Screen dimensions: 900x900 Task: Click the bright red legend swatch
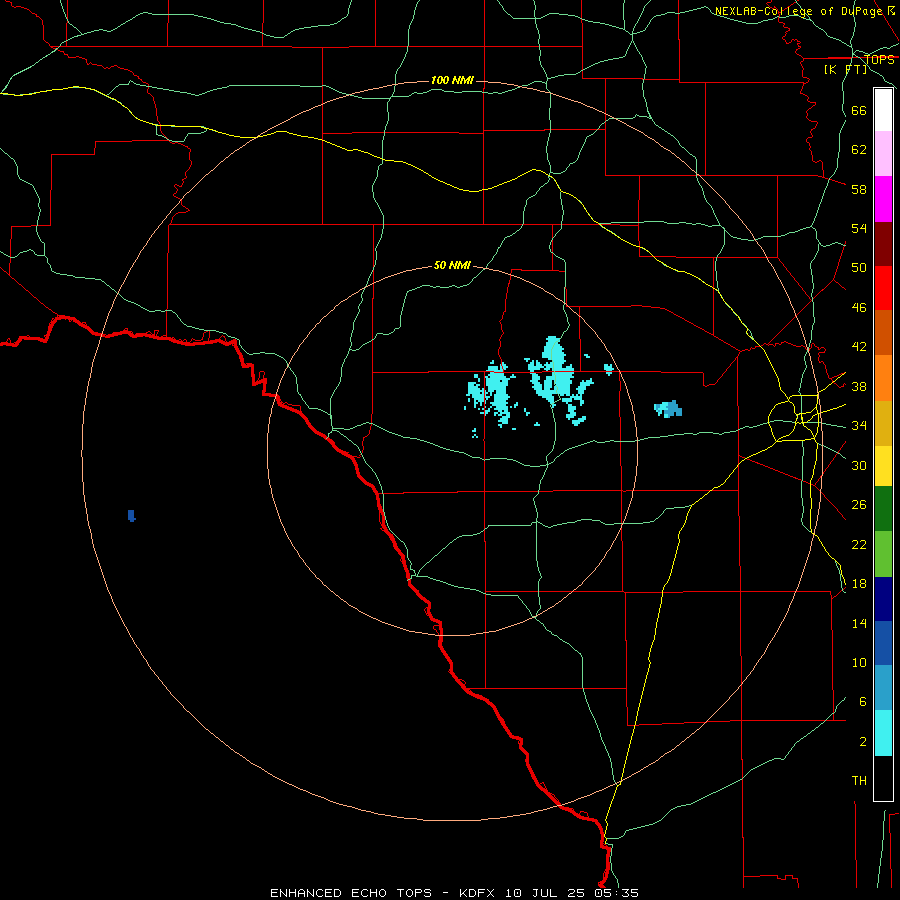(883, 288)
